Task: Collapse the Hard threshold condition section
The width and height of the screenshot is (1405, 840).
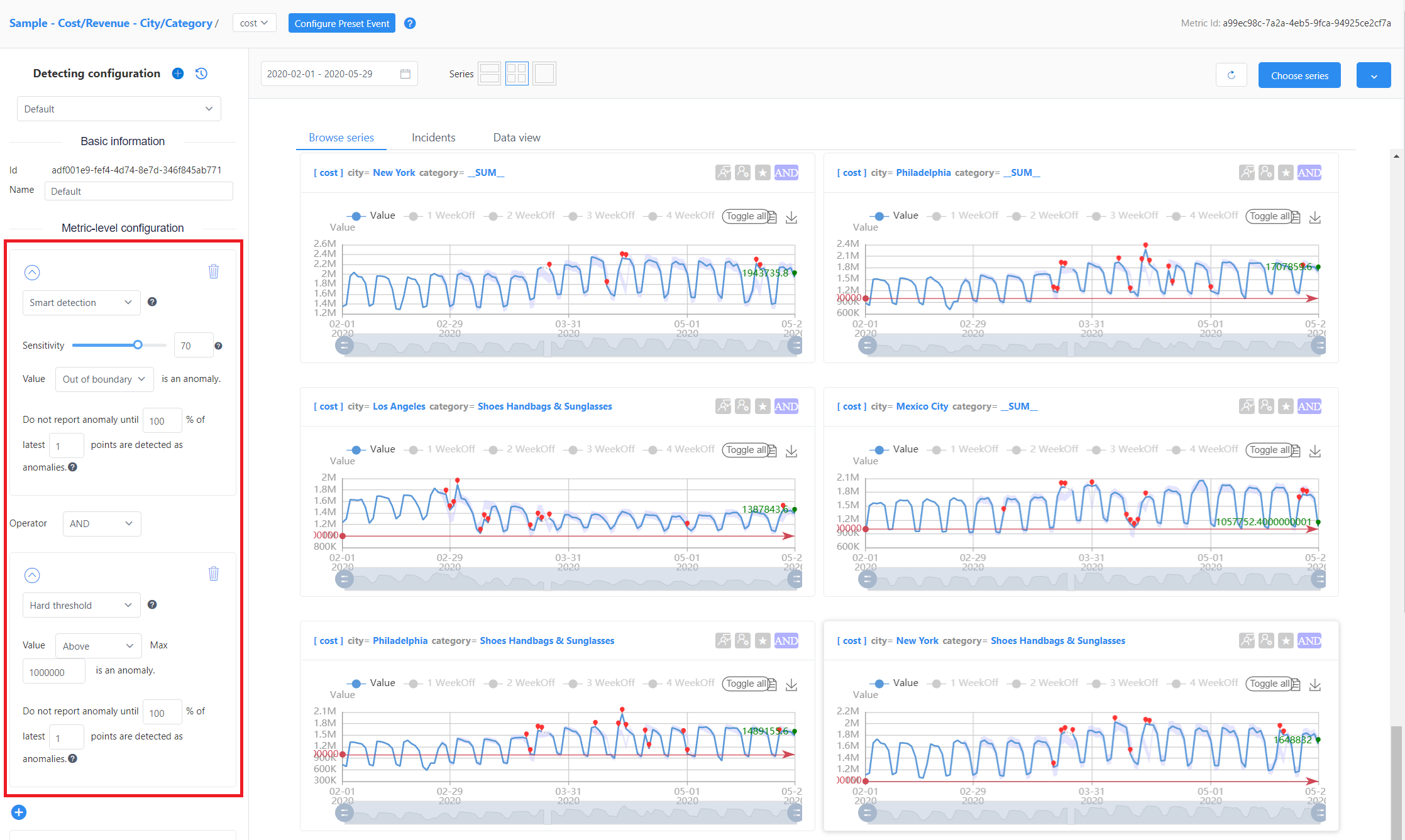Action: [32, 575]
